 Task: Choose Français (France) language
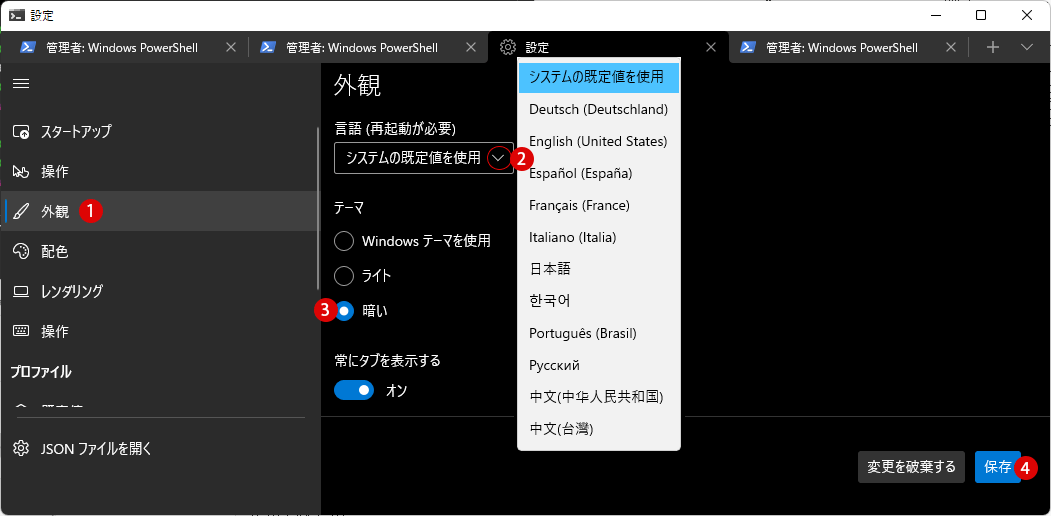[x=599, y=205]
